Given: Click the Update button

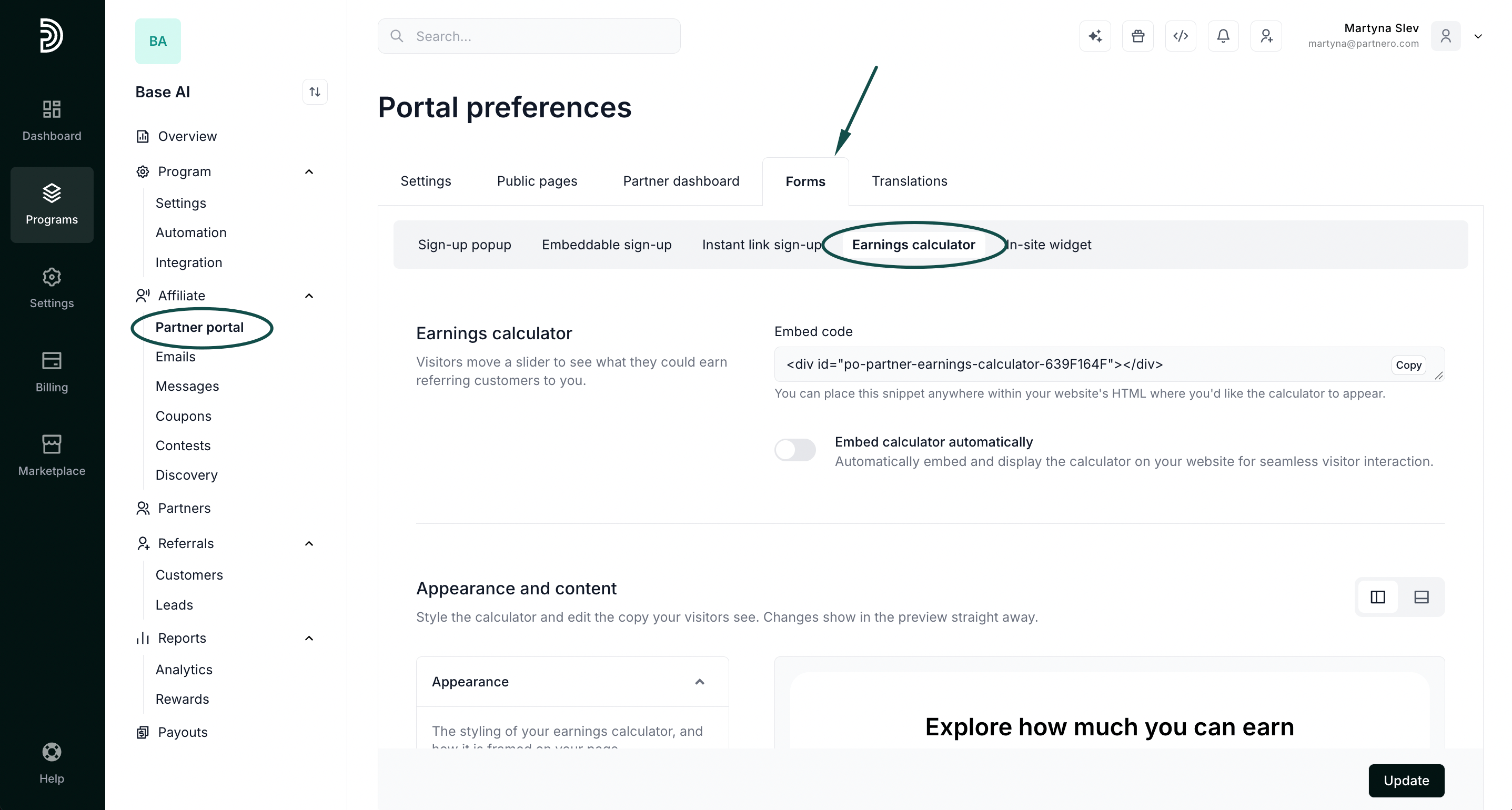Looking at the screenshot, I should click(x=1406, y=781).
